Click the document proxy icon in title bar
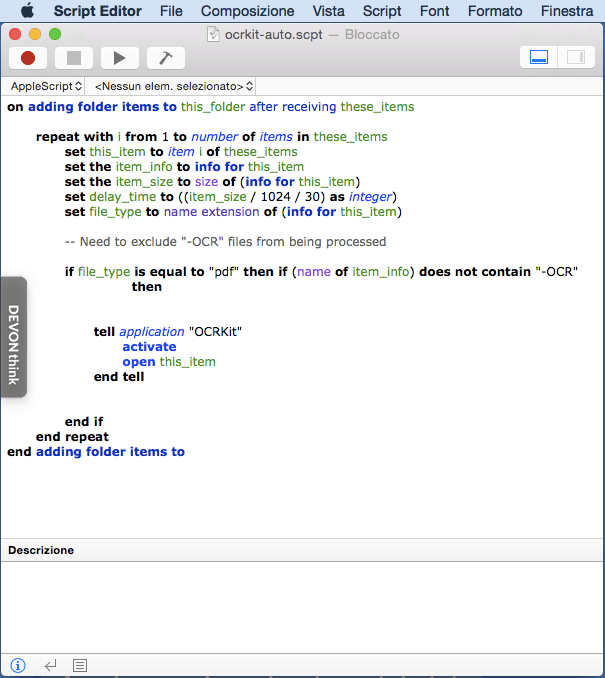This screenshot has height=678, width=605. 213,34
